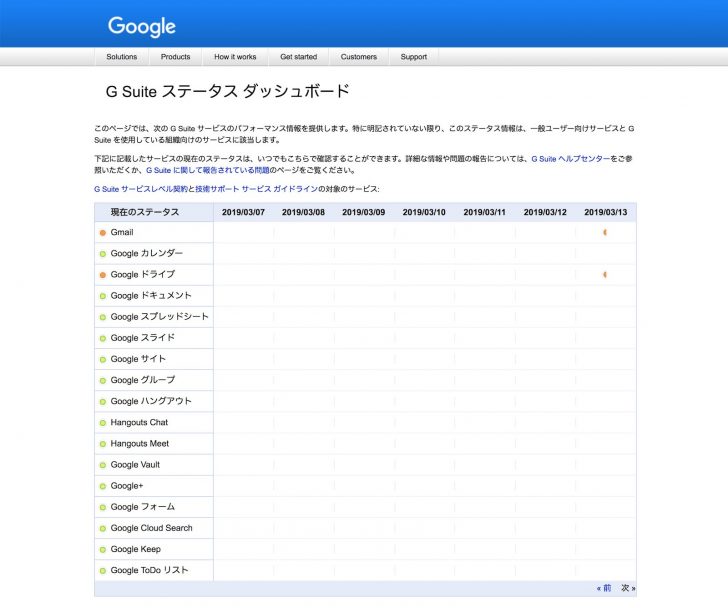Click the 2019/03/13 date column header
This screenshot has width=728, height=608.
(605, 212)
